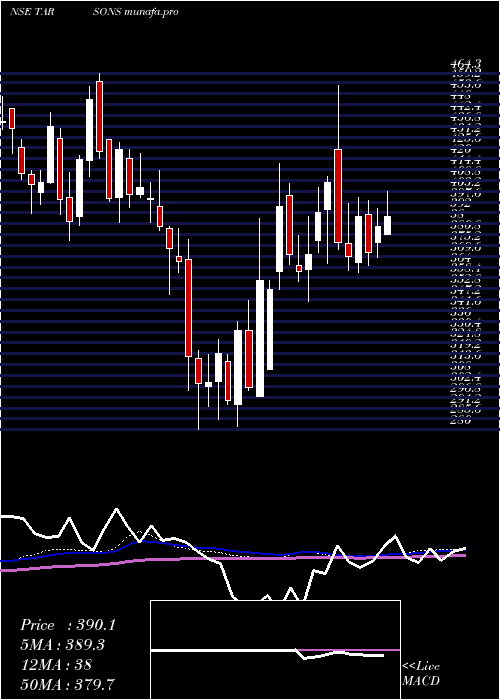This screenshot has height=700, width=500.
Task: Click the 'NSE TAR SONS munafa.pro' chart title
Action: click(x=94, y=12)
